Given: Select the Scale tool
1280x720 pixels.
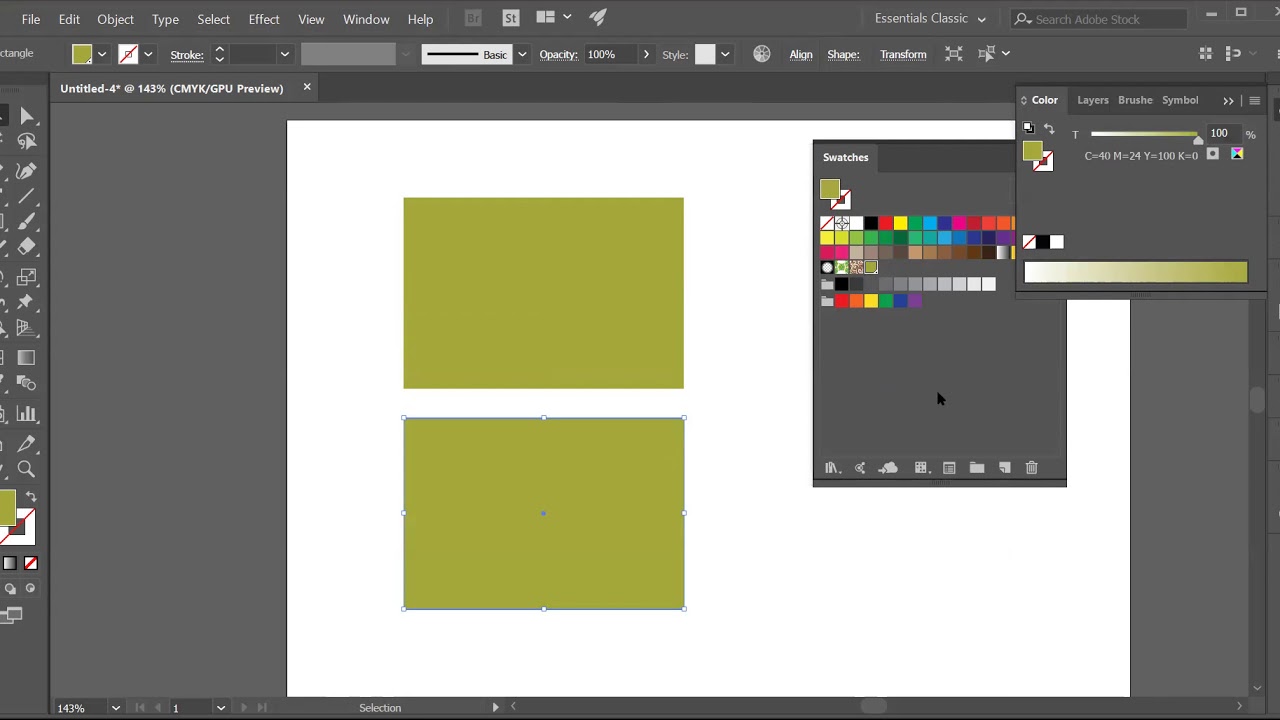Looking at the screenshot, I should pyautogui.click(x=27, y=277).
